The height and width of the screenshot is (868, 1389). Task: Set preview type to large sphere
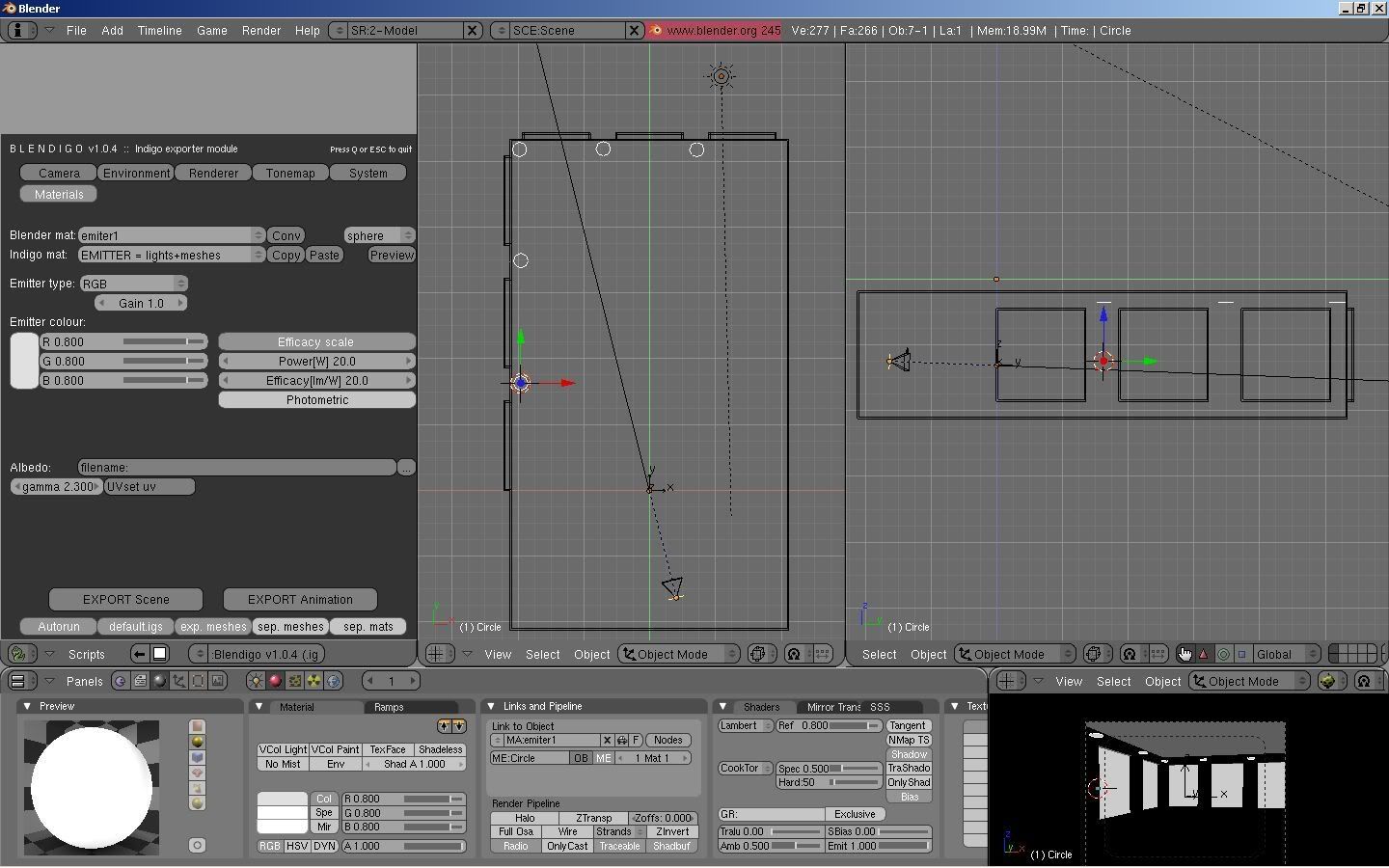tap(197, 803)
